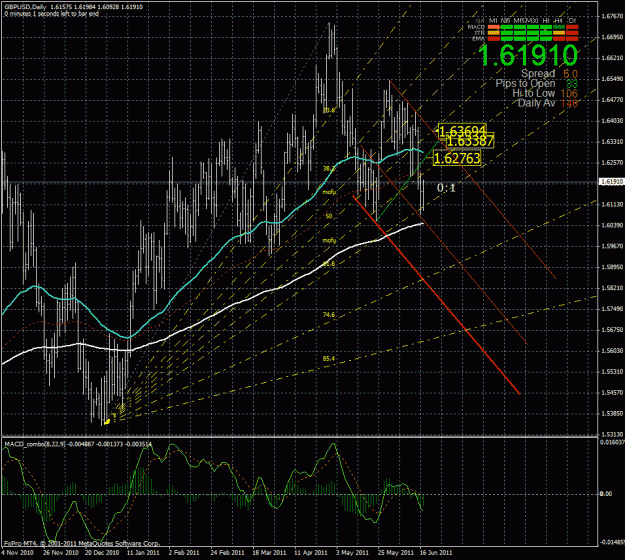Image resolution: width=625 pixels, height=560 pixels.
Task: Click the Hi to Low label
Action: click(533, 93)
